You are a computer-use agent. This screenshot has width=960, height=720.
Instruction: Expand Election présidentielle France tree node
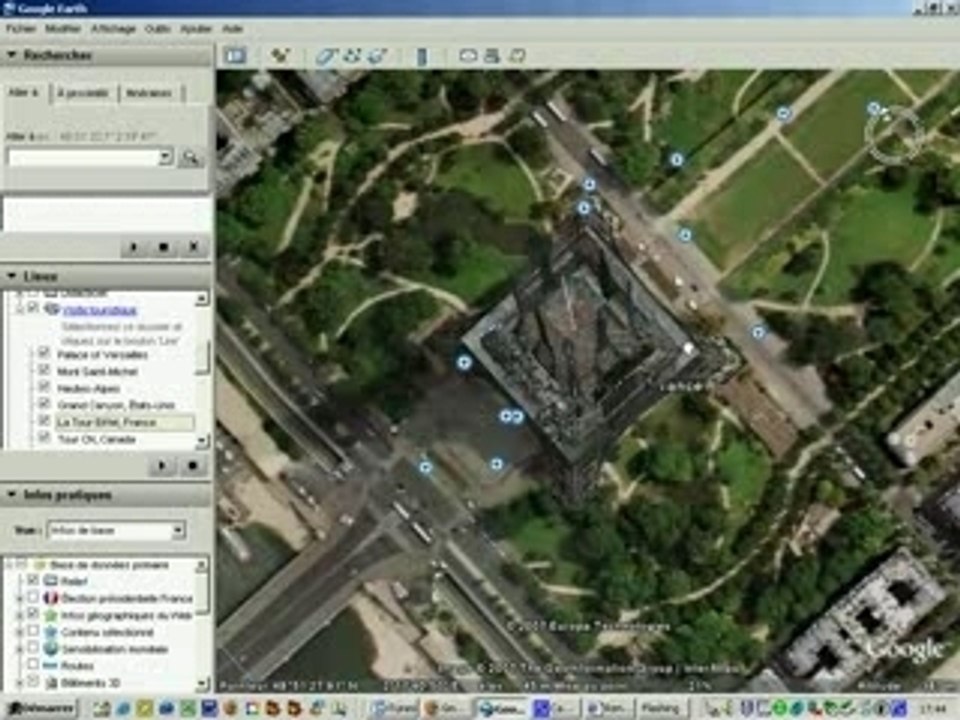coord(20,598)
